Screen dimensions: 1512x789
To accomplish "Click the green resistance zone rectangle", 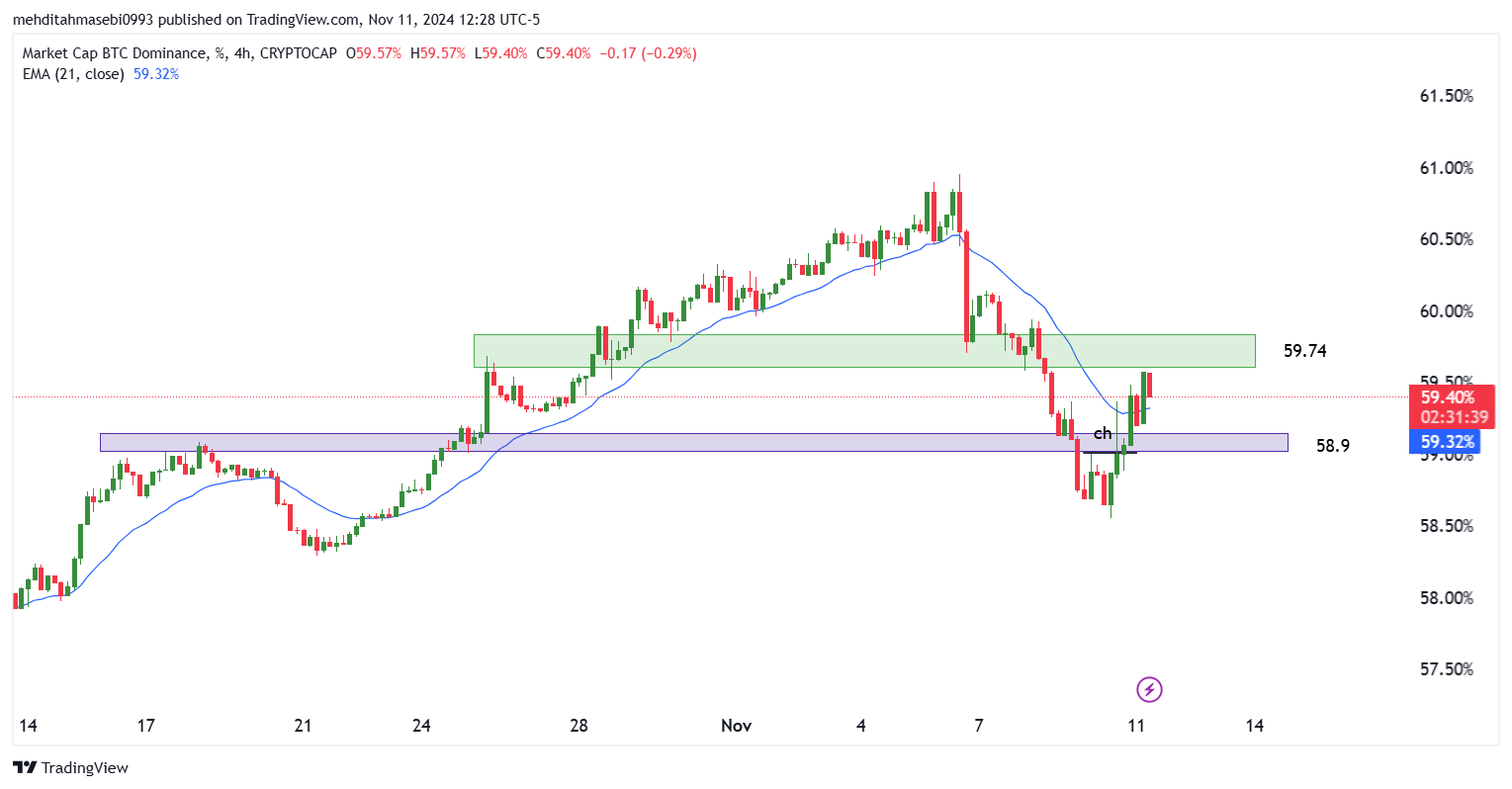I will [864, 351].
